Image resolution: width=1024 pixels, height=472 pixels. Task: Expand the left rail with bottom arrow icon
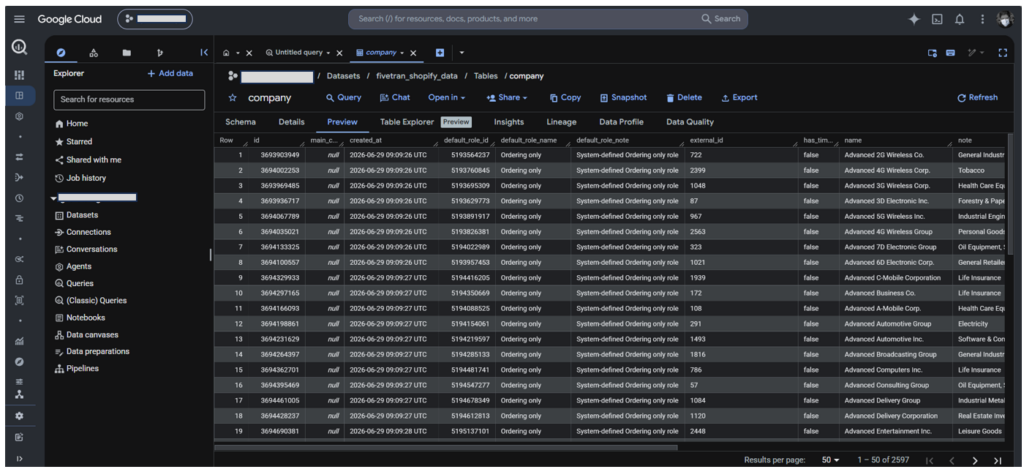pos(20,459)
